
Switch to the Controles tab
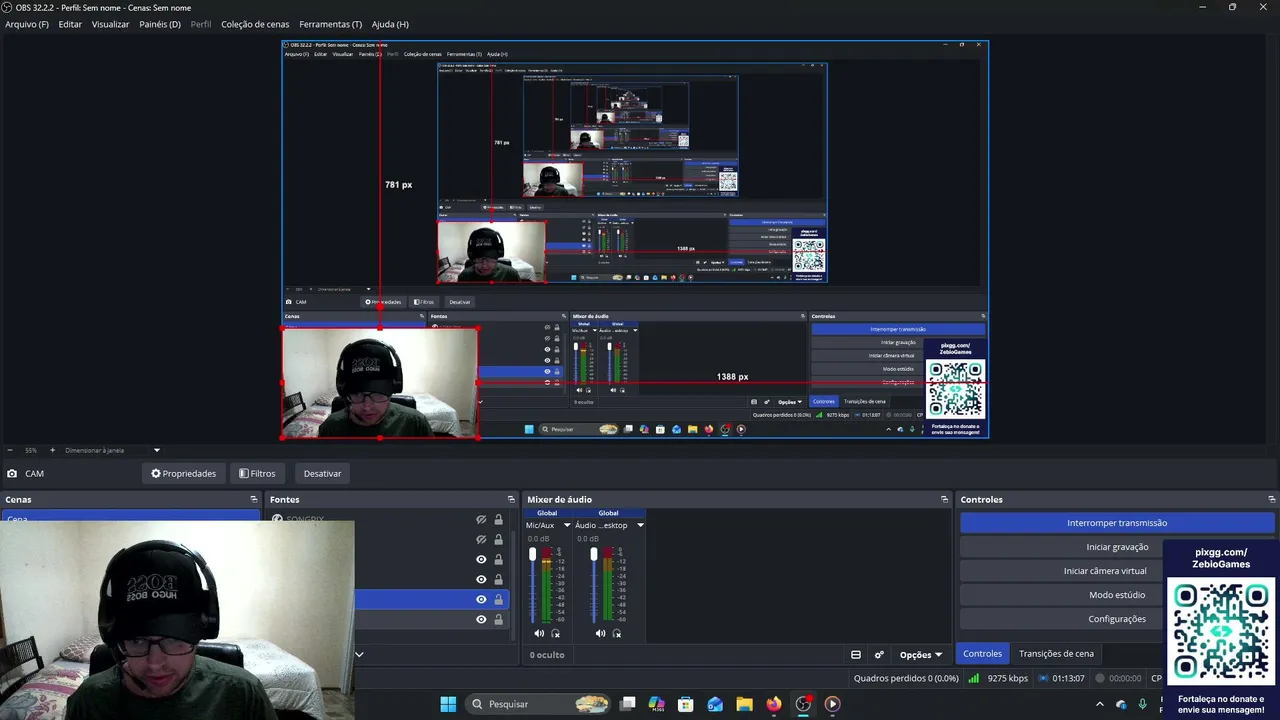pyautogui.click(x=982, y=654)
